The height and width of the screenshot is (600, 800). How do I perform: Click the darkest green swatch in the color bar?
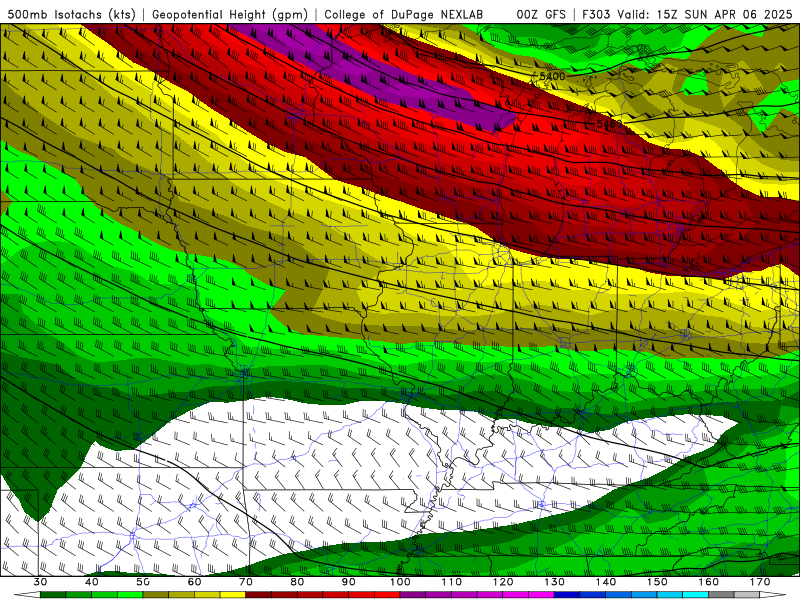pyautogui.click(x=53, y=595)
